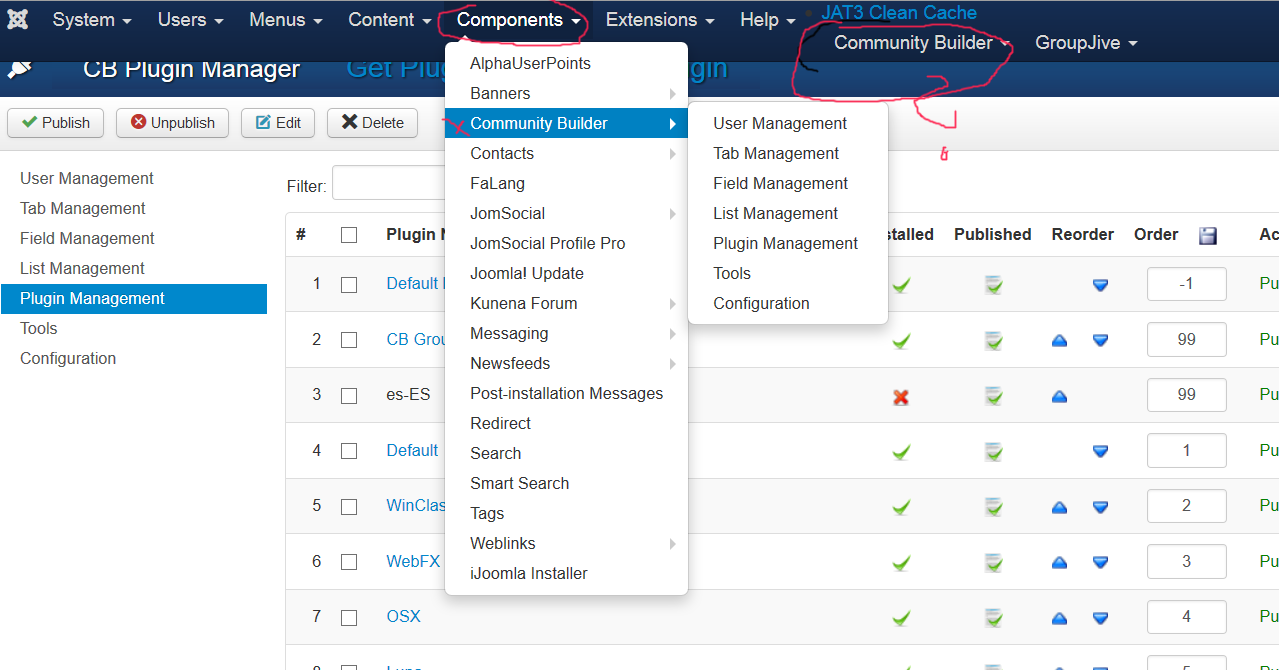Expand the Menus dropdown

[286, 20]
